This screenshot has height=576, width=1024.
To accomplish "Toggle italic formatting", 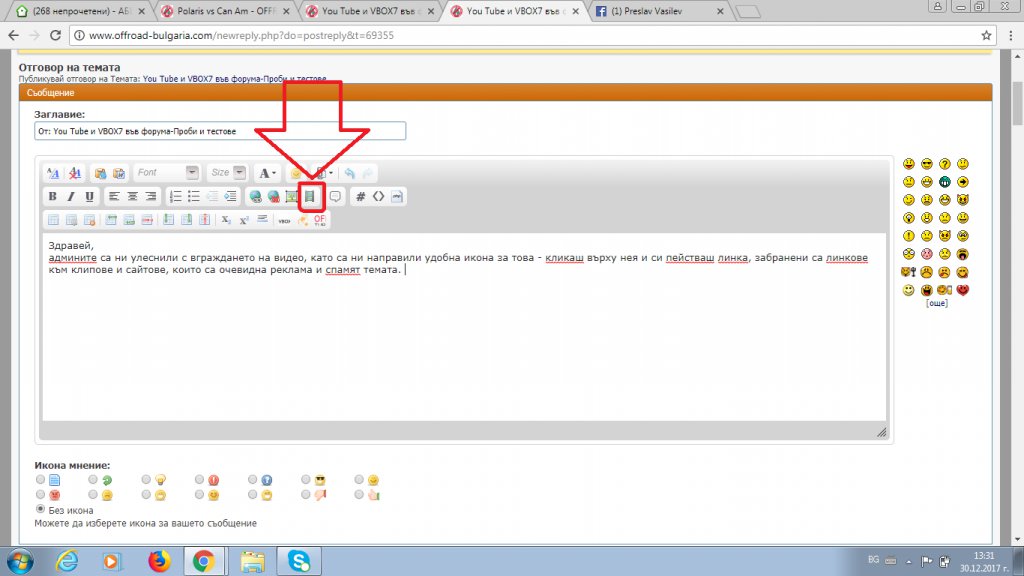I will coord(71,196).
